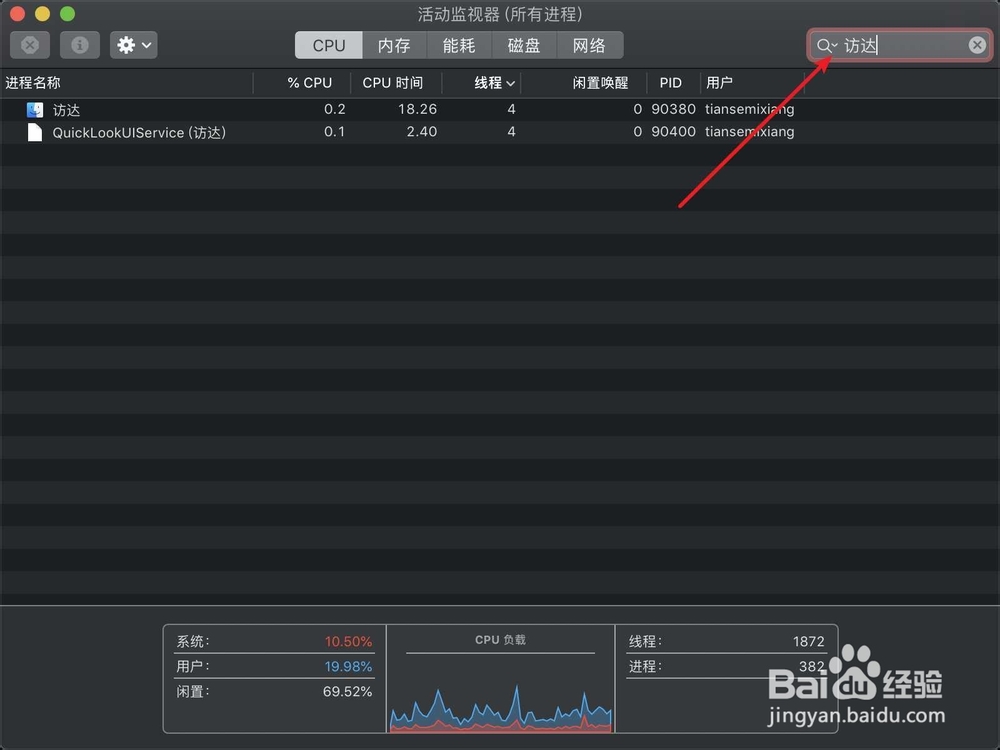Toggle sorting by the % CPU column
Viewport: 1000px width, 750px height.
click(310, 83)
